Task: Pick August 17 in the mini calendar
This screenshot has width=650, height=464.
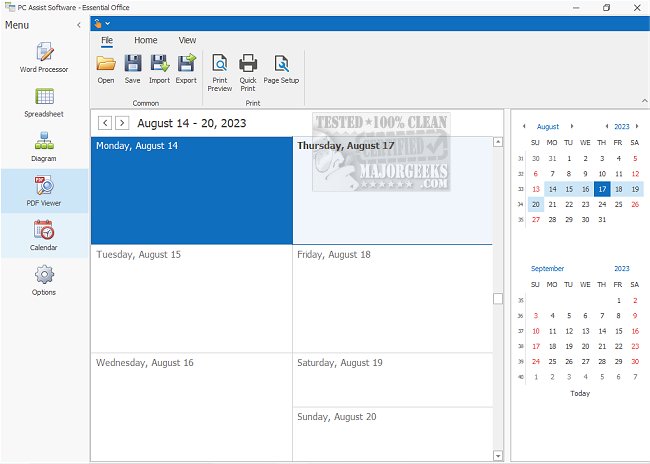Action: click(602, 189)
